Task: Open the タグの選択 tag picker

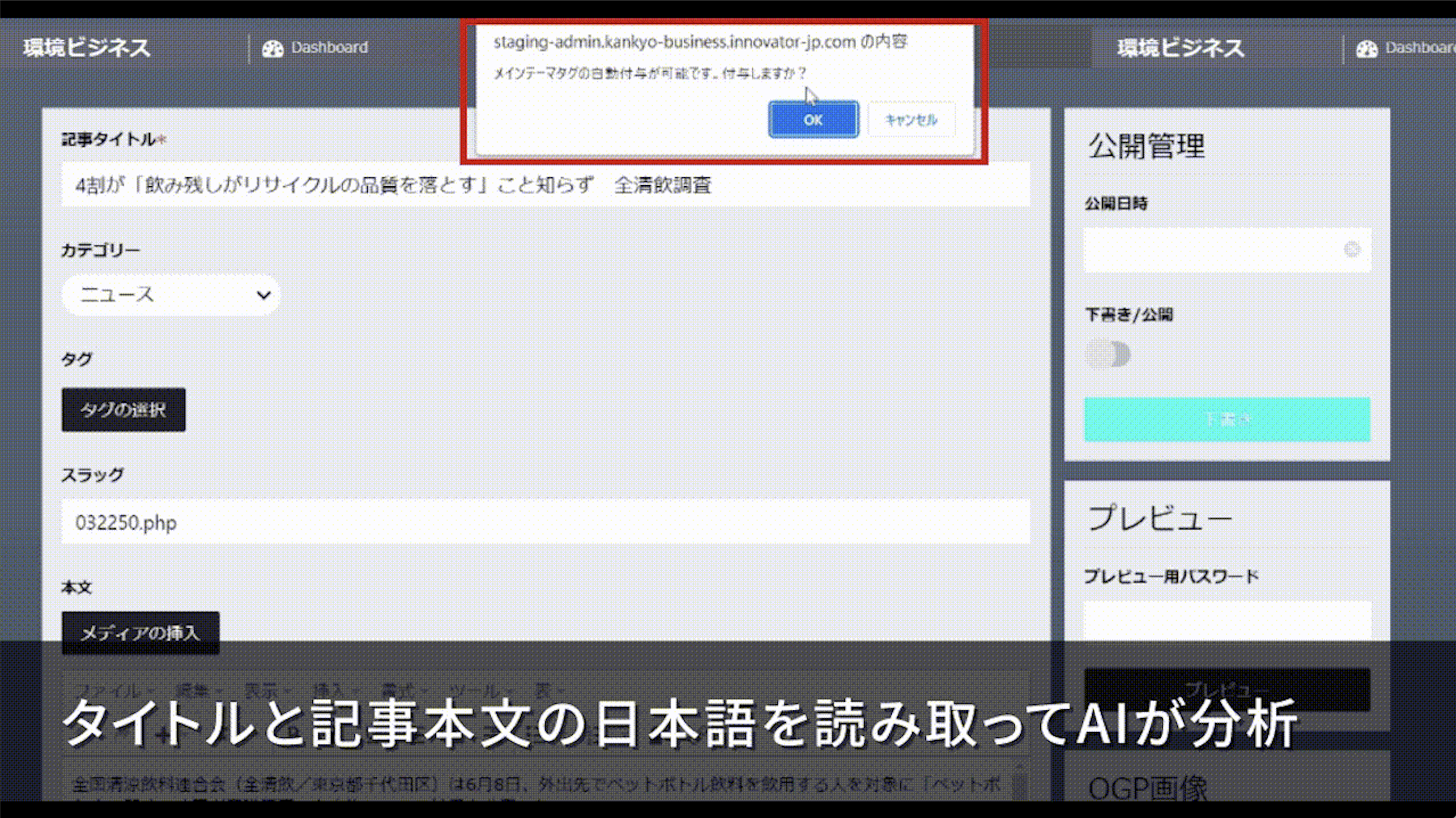Action: click(123, 410)
